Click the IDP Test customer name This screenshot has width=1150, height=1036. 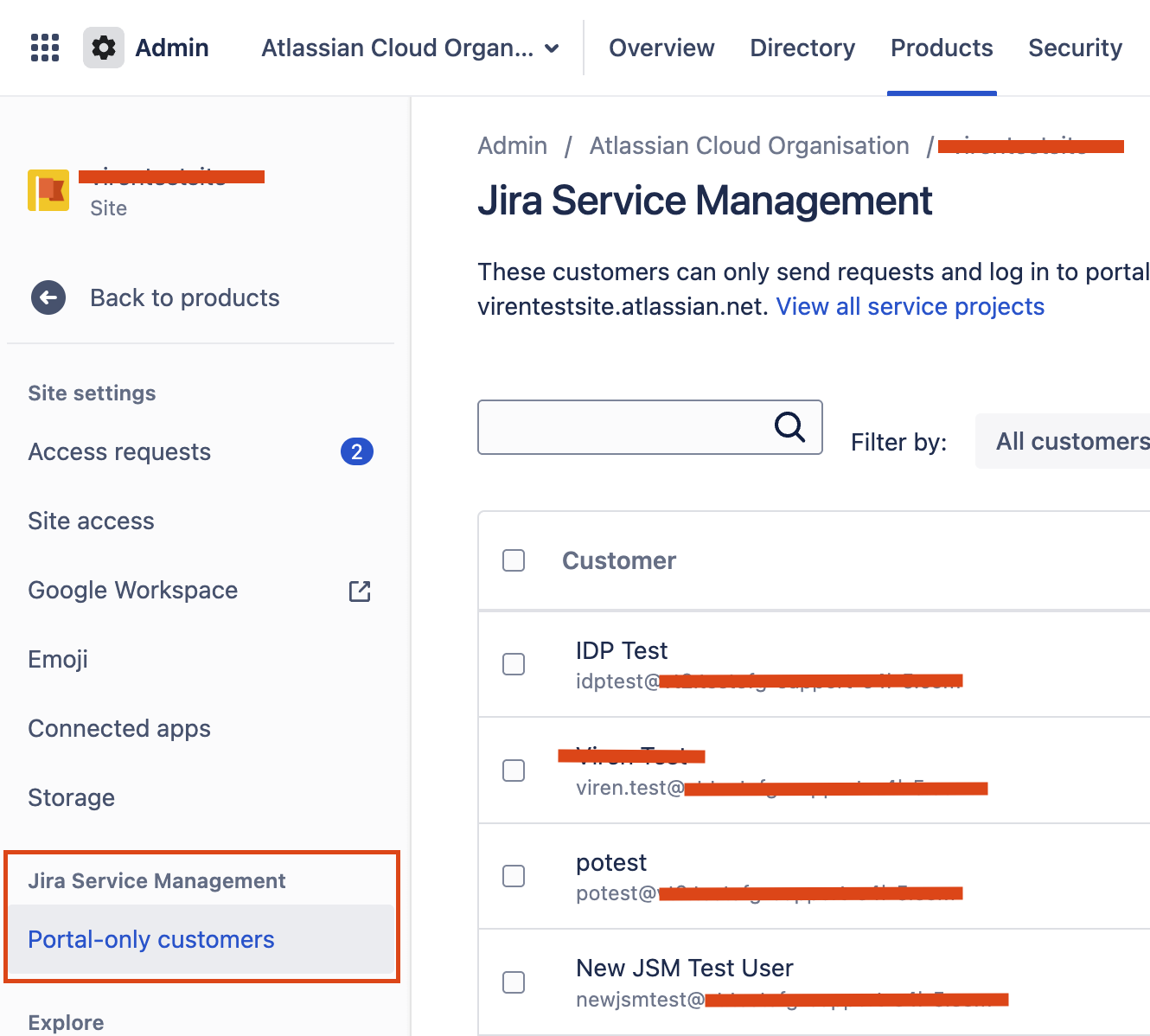pyautogui.click(x=622, y=650)
